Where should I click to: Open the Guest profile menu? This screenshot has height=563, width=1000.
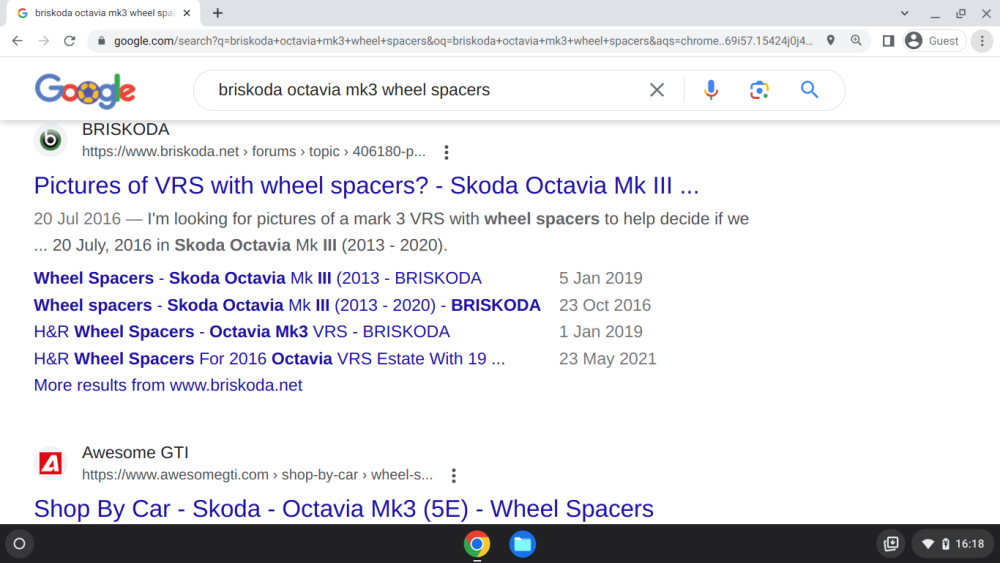934,41
